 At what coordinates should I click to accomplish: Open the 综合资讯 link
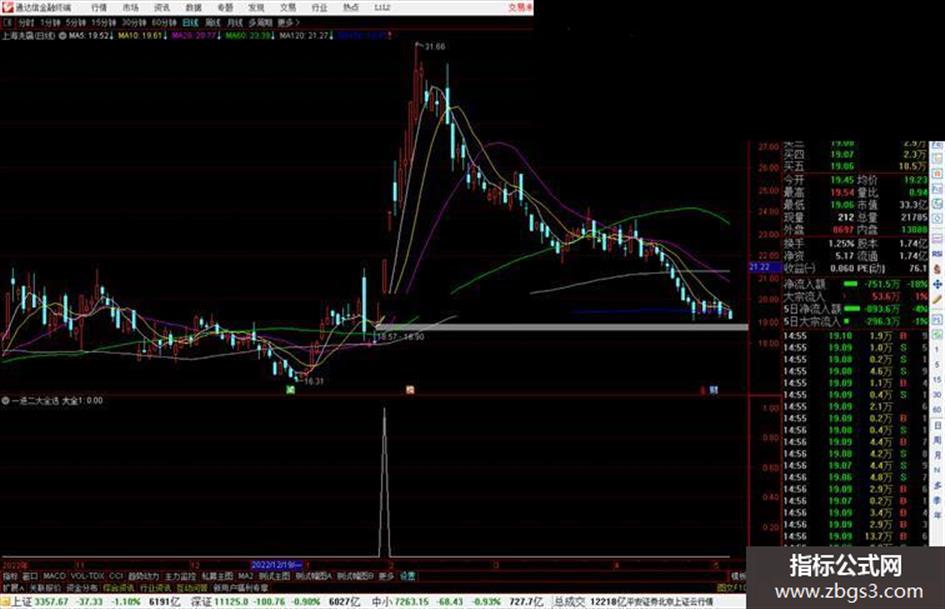[119, 587]
